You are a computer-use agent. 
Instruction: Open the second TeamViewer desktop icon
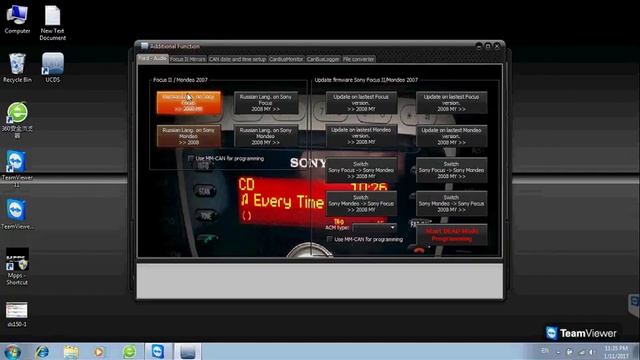(x=17, y=215)
